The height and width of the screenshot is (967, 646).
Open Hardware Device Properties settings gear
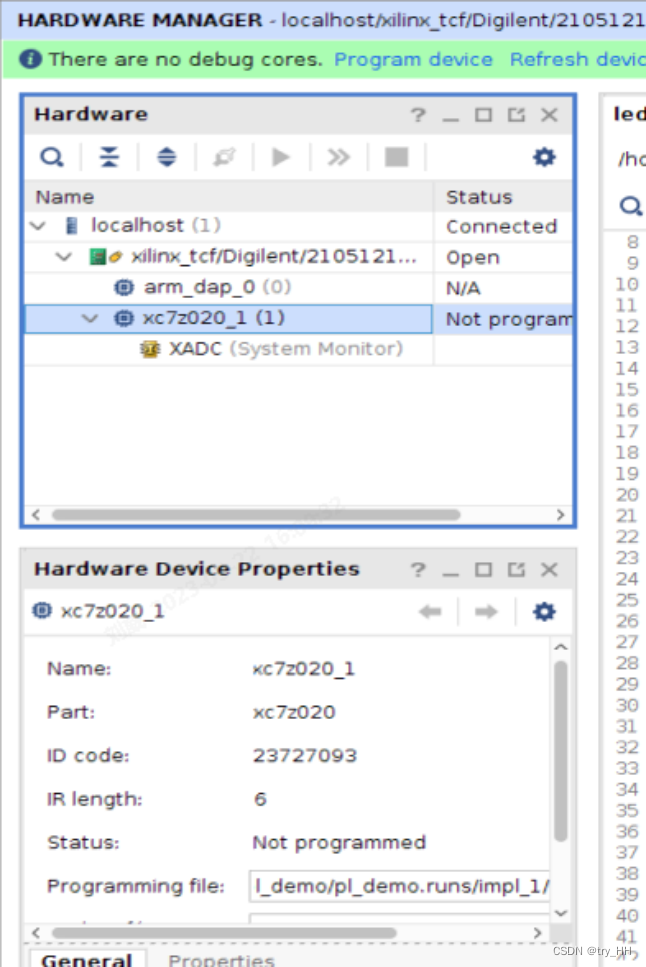pyautogui.click(x=544, y=612)
